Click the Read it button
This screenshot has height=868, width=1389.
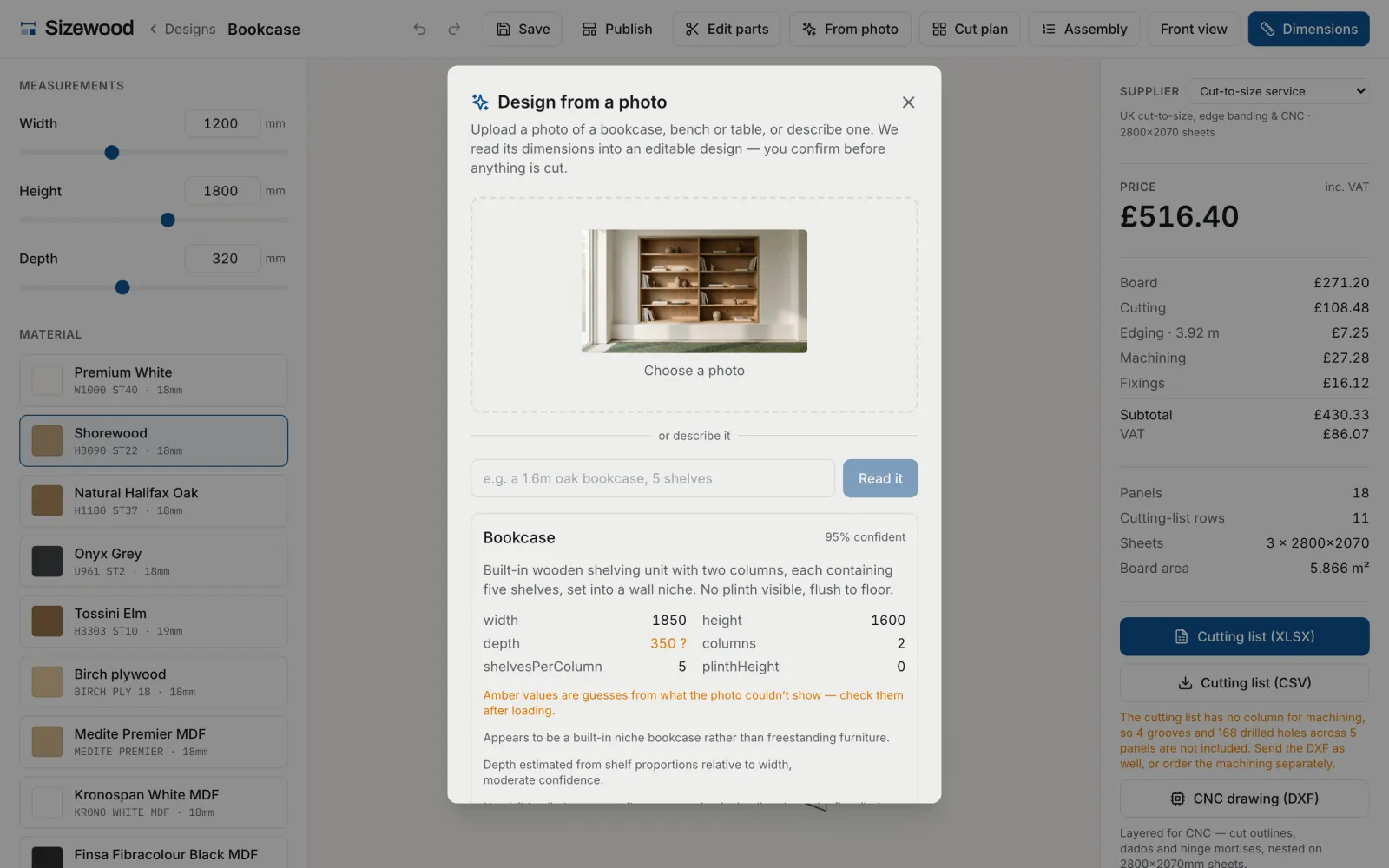click(x=880, y=478)
